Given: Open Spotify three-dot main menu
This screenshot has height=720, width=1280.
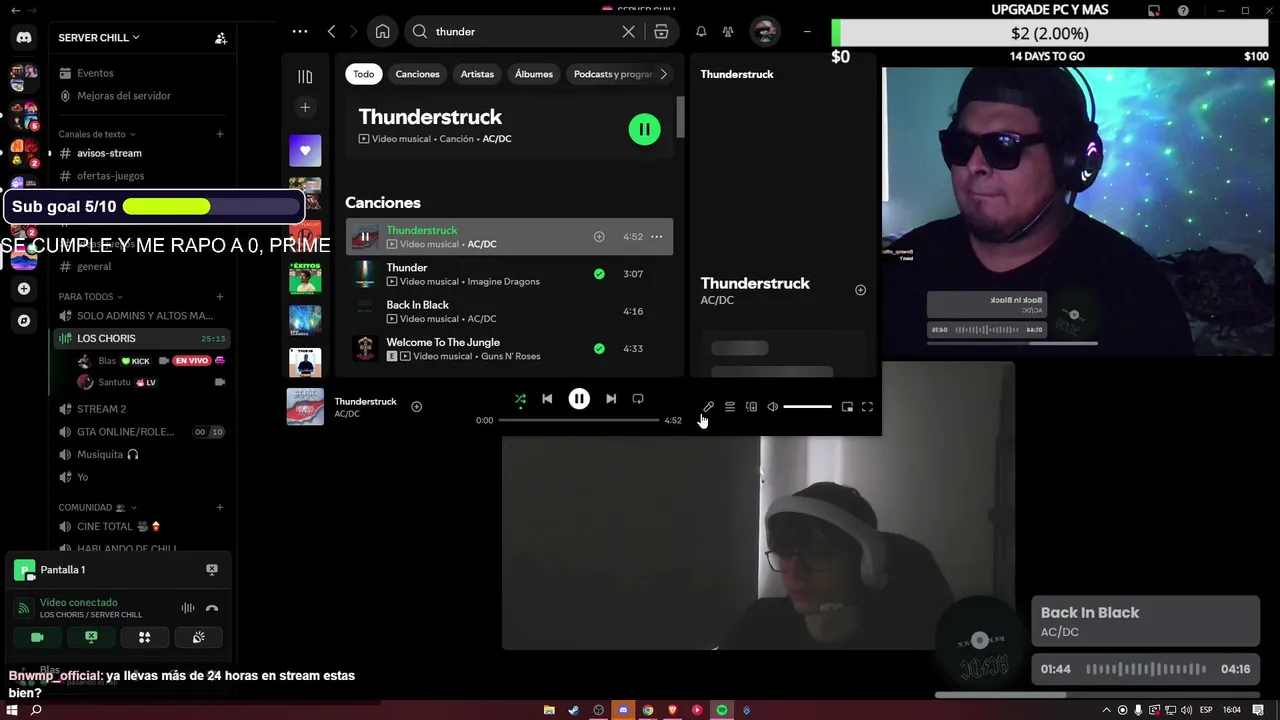Looking at the screenshot, I should click(x=300, y=32).
